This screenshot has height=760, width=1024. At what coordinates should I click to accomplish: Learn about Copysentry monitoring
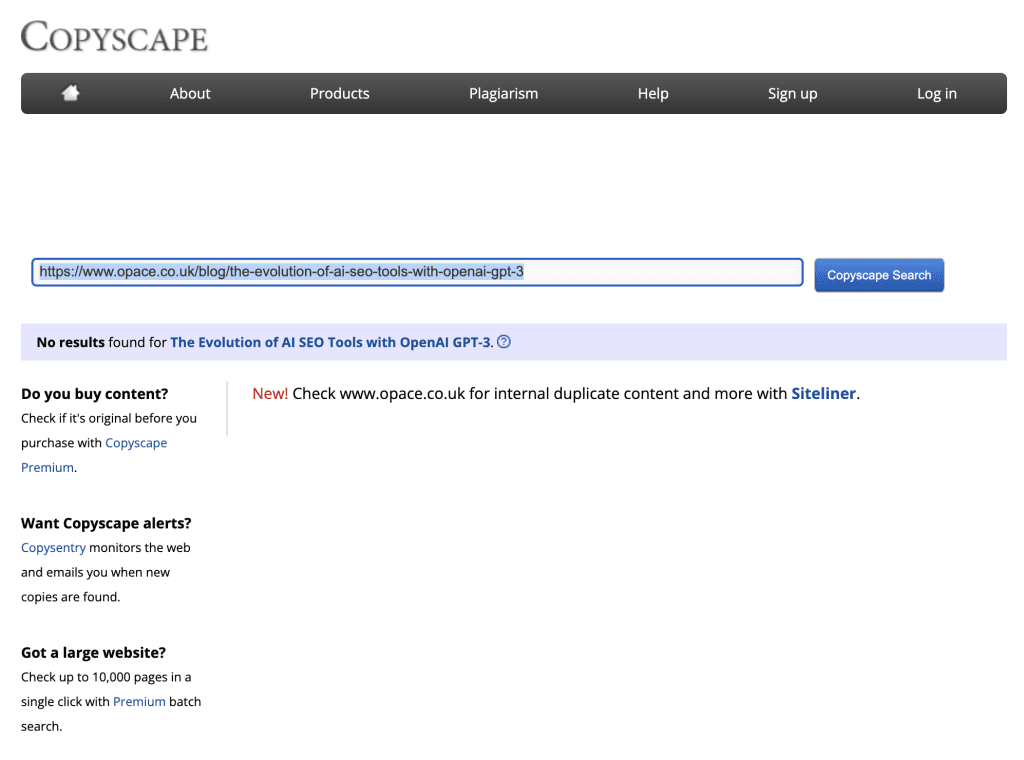[x=53, y=547]
